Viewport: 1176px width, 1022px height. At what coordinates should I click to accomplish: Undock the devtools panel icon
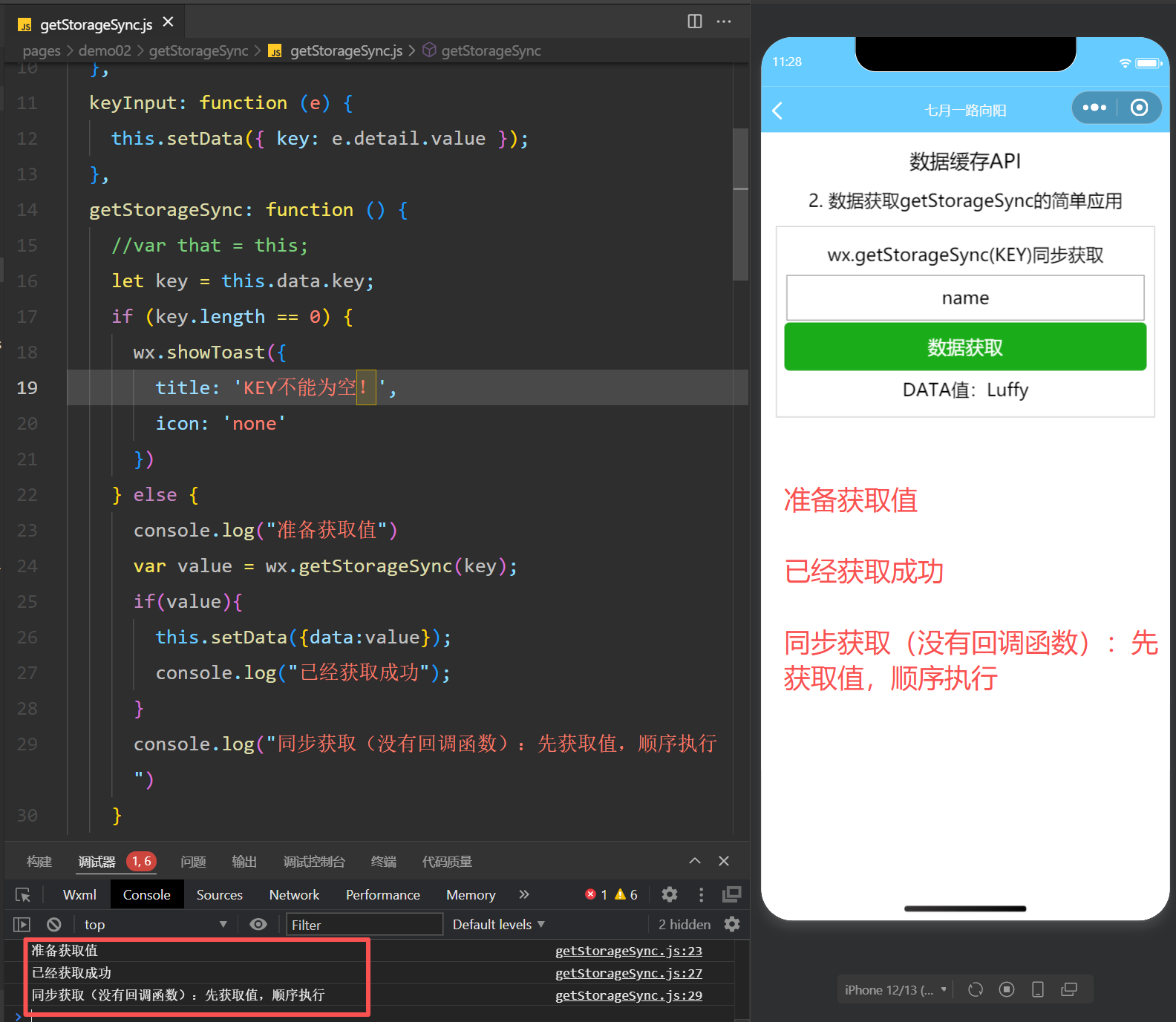click(x=732, y=894)
